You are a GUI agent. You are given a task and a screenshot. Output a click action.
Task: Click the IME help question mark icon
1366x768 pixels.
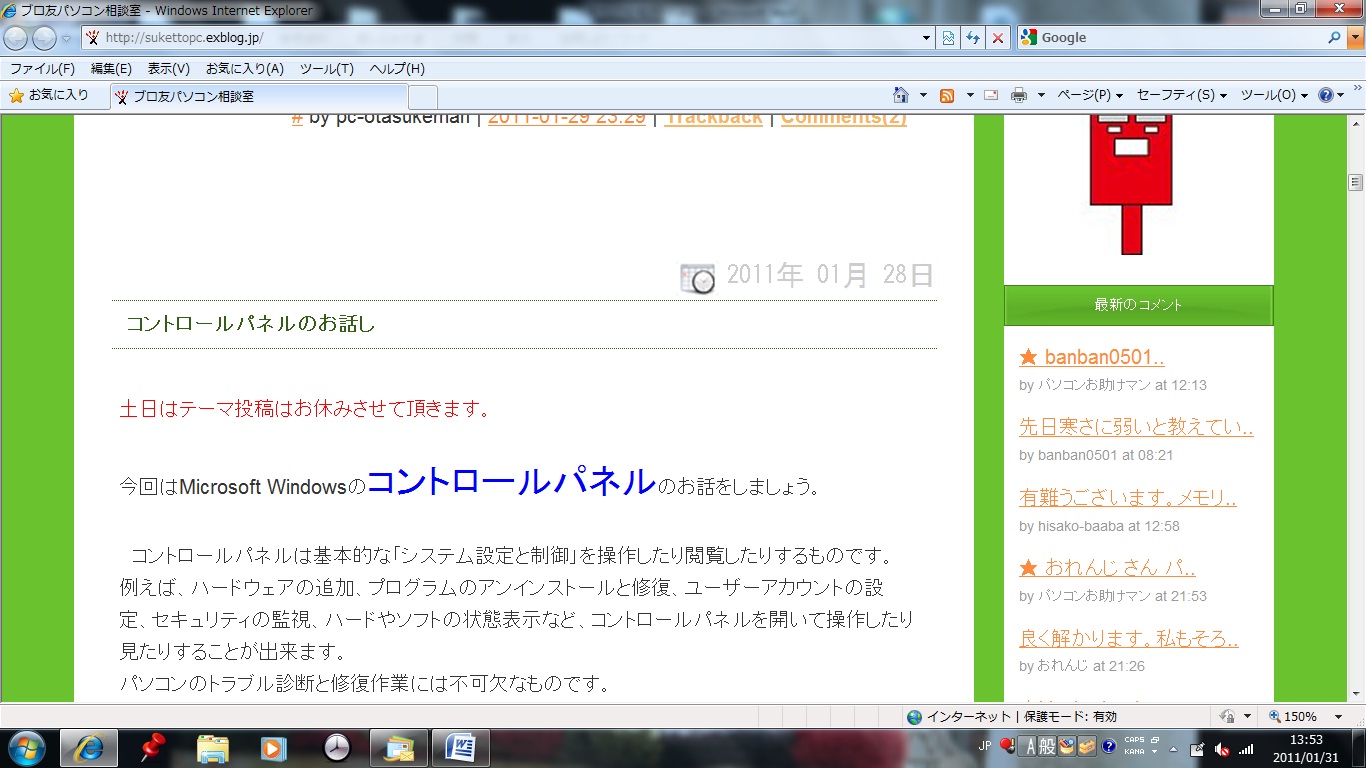coord(1109,746)
